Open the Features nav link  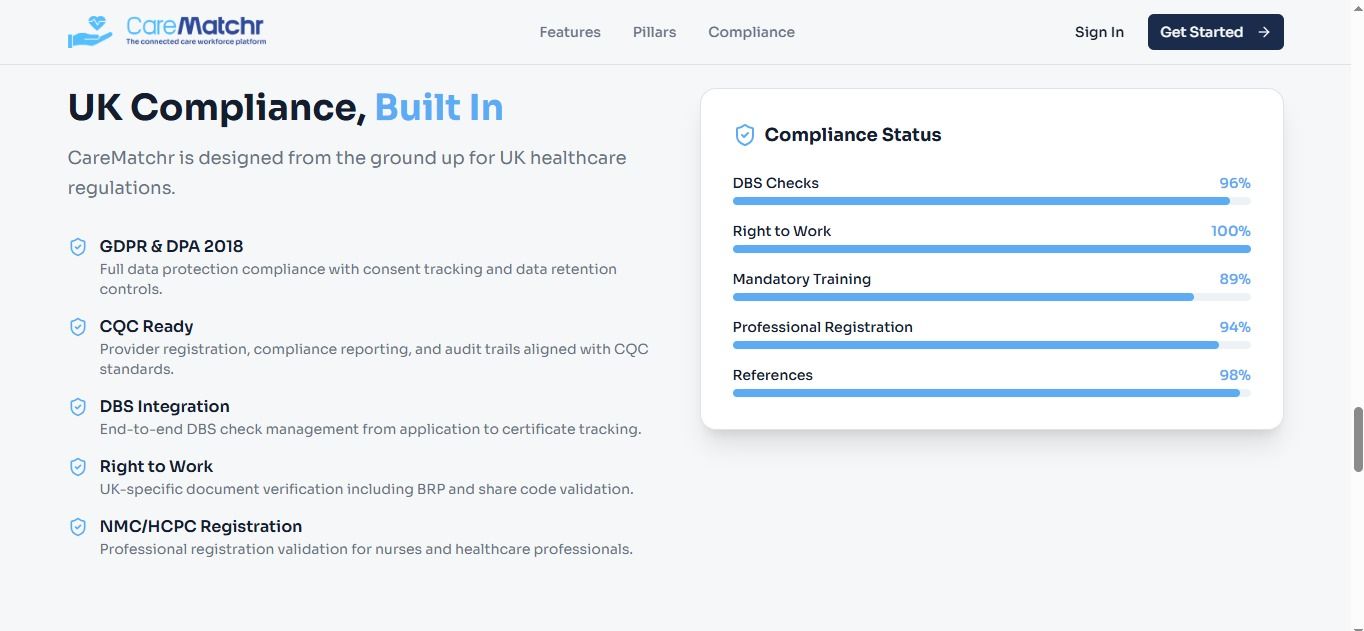(x=570, y=32)
